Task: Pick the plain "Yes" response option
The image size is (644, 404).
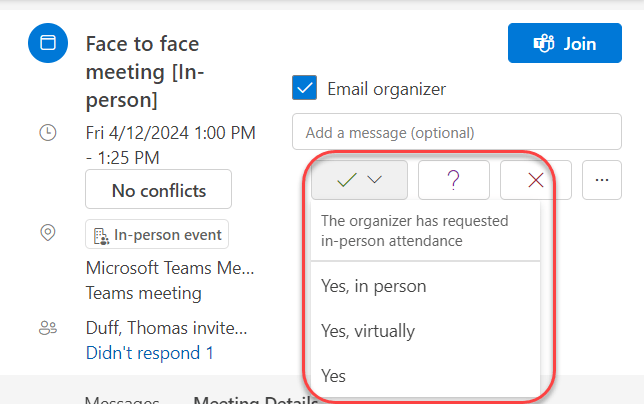Action: pyautogui.click(x=334, y=376)
